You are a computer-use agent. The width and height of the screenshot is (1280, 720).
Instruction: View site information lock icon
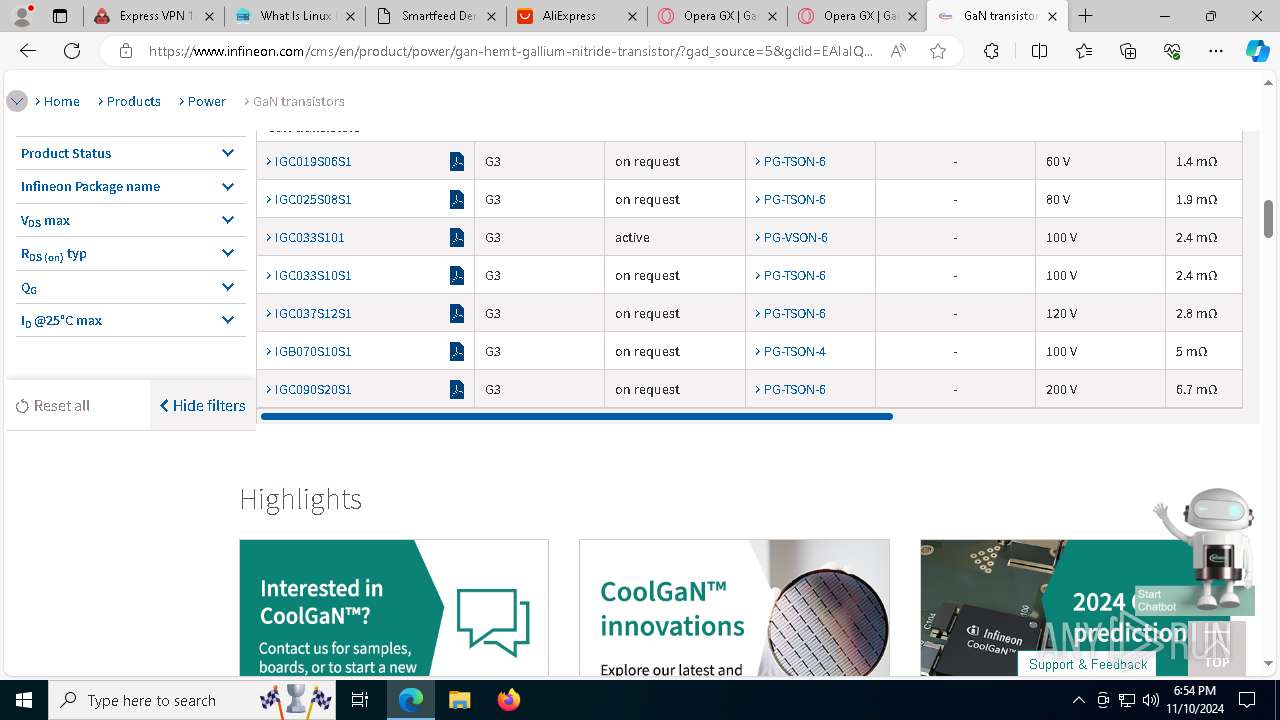pyautogui.click(x=125, y=51)
